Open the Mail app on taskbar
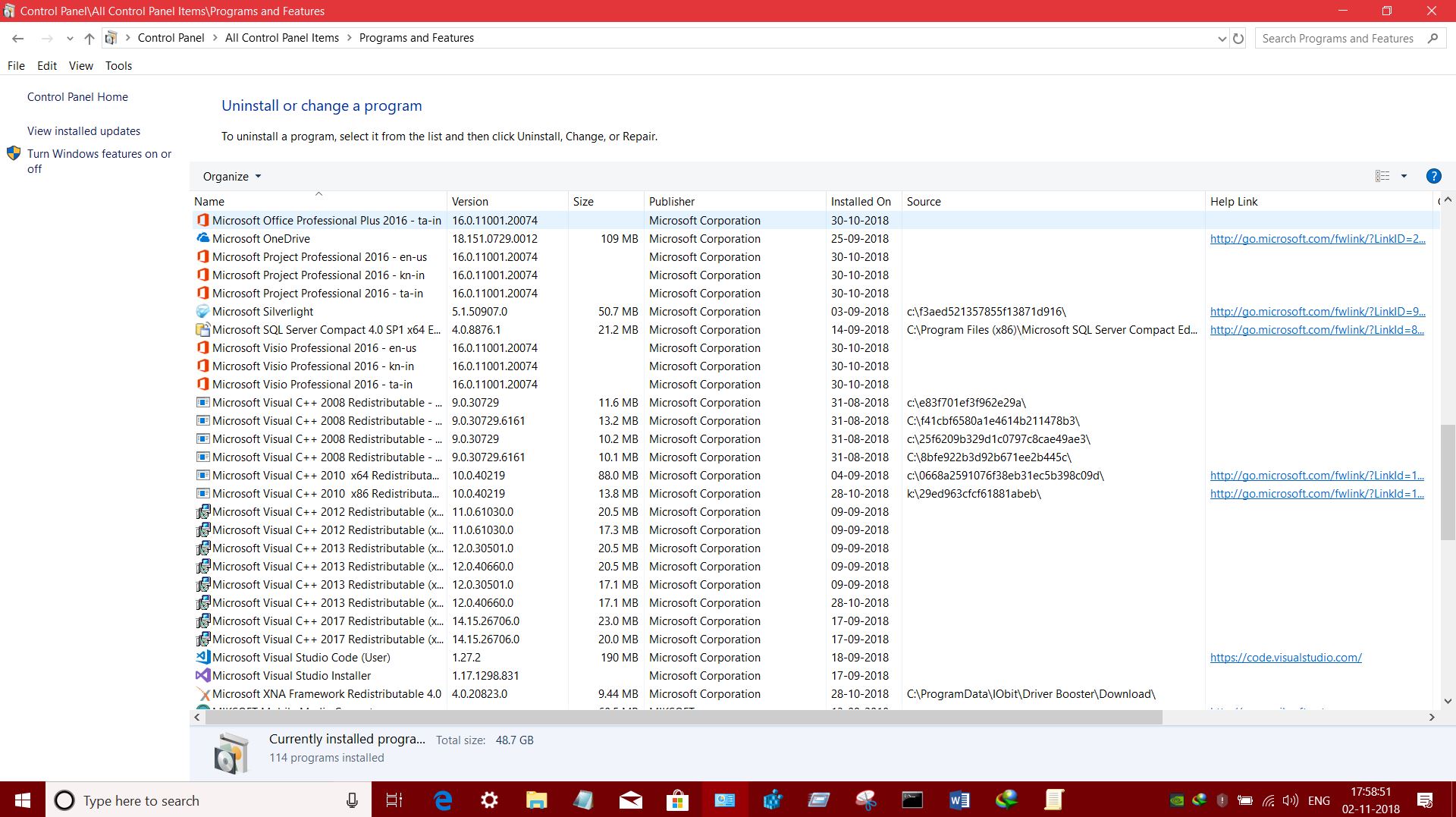The width and height of the screenshot is (1456, 817). pyautogui.click(x=630, y=800)
